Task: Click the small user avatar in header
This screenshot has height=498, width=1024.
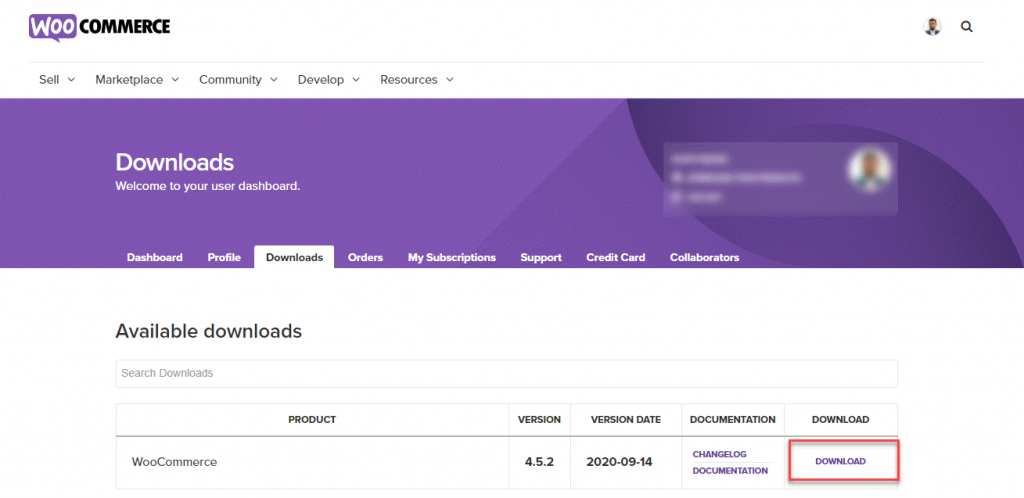Action: 932,27
